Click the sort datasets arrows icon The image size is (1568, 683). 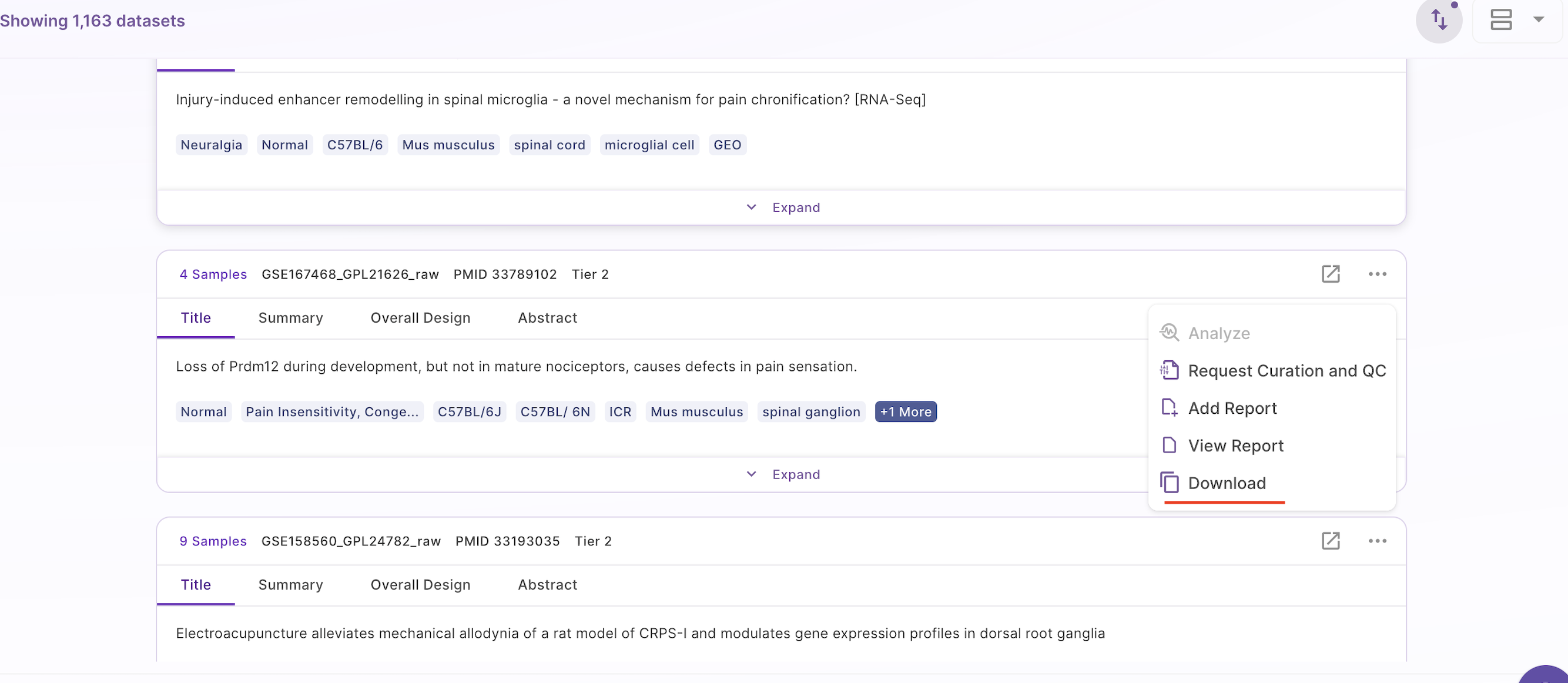1439,20
